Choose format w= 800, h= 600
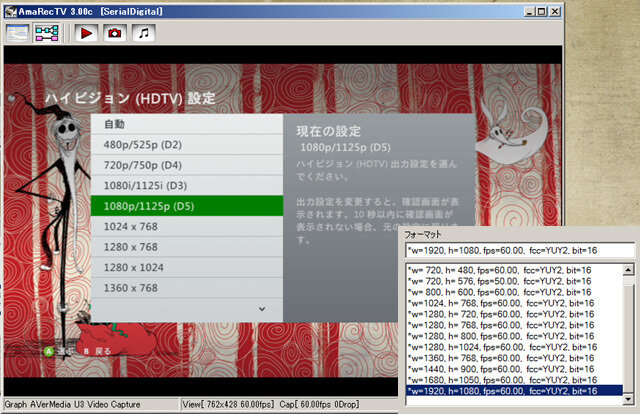This screenshot has height=414, width=640. coord(514,292)
